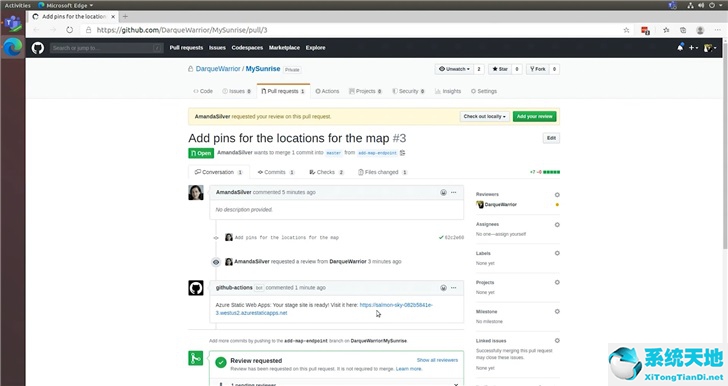The image size is (728, 386).
Task: Open the Azure static web app staging link
Action: pos(324,309)
